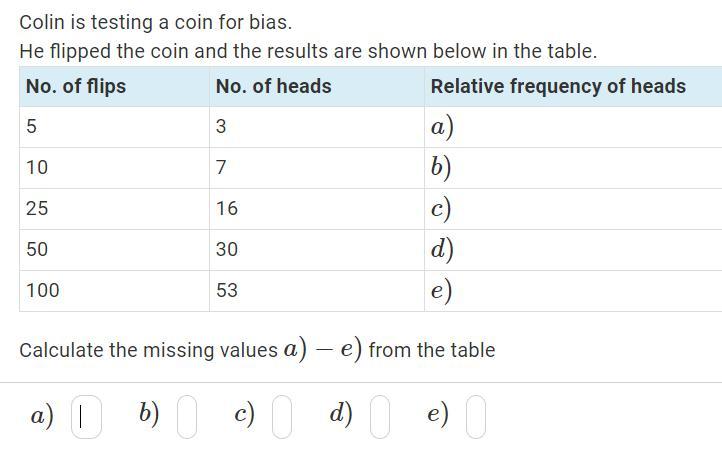The image size is (722, 461).
Task: Click the cell showing 7 heads
Action: [221, 167]
